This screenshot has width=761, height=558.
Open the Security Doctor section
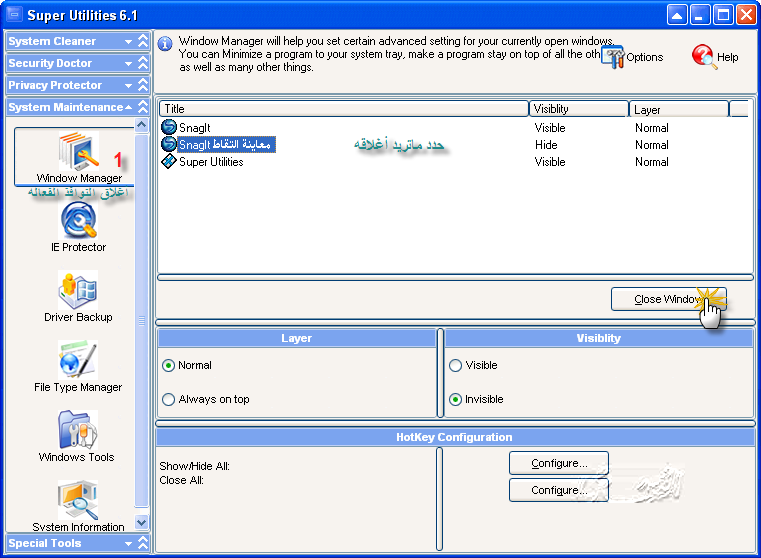[x=78, y=63]
